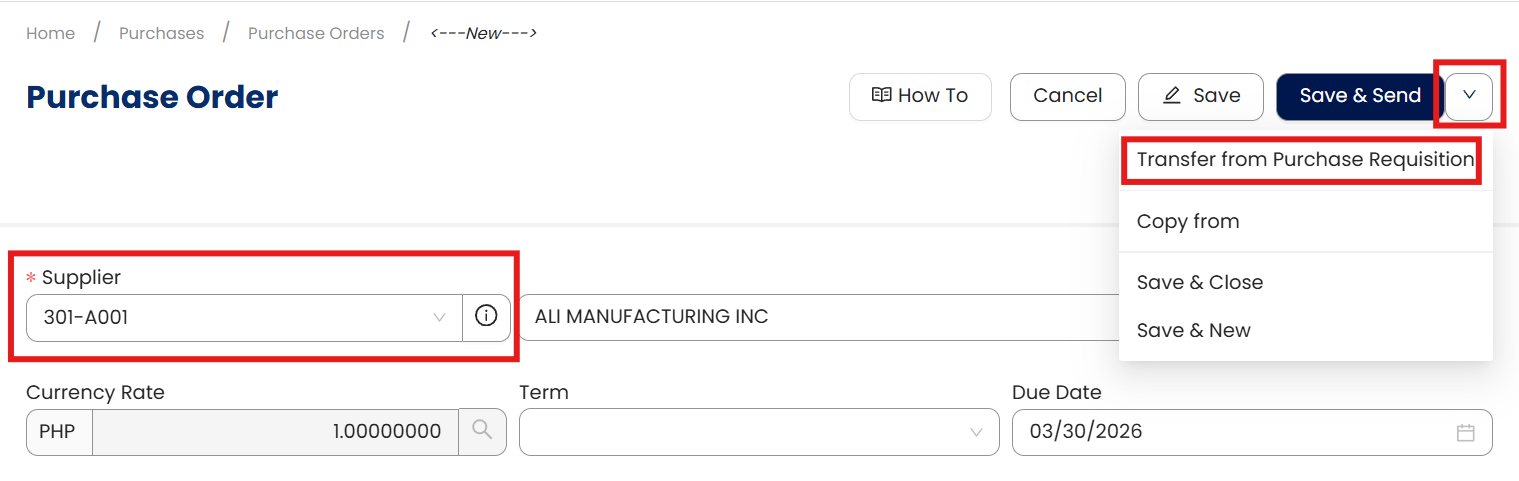The height and width of the screenshot is (481, 1519).
Task: Select Transfer from Purchase Requisition
Action: [x=1304, y=160]
